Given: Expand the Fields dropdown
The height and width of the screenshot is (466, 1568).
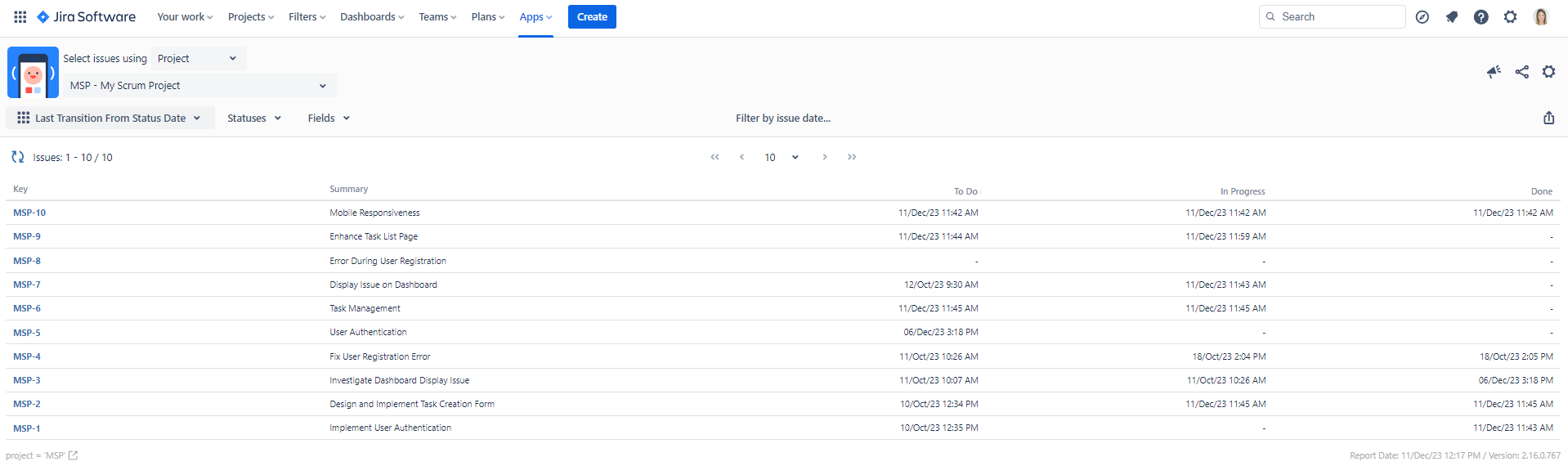Looking at the screenshot, I should tap(329, 118).
